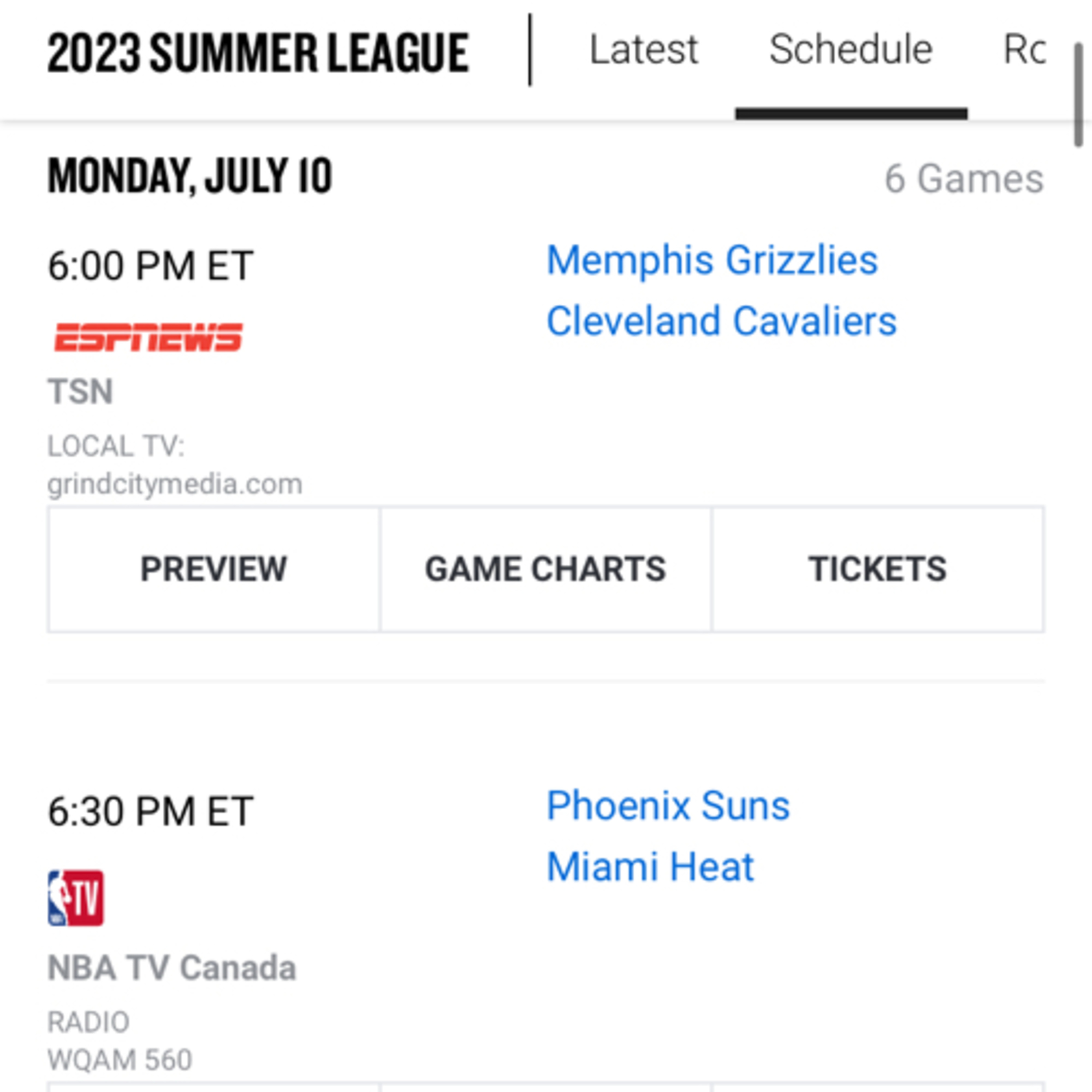Click the grindcitymedia.com local TV text
Viewport: 1092px width, 1092px height.
click(x=175, y=484)
